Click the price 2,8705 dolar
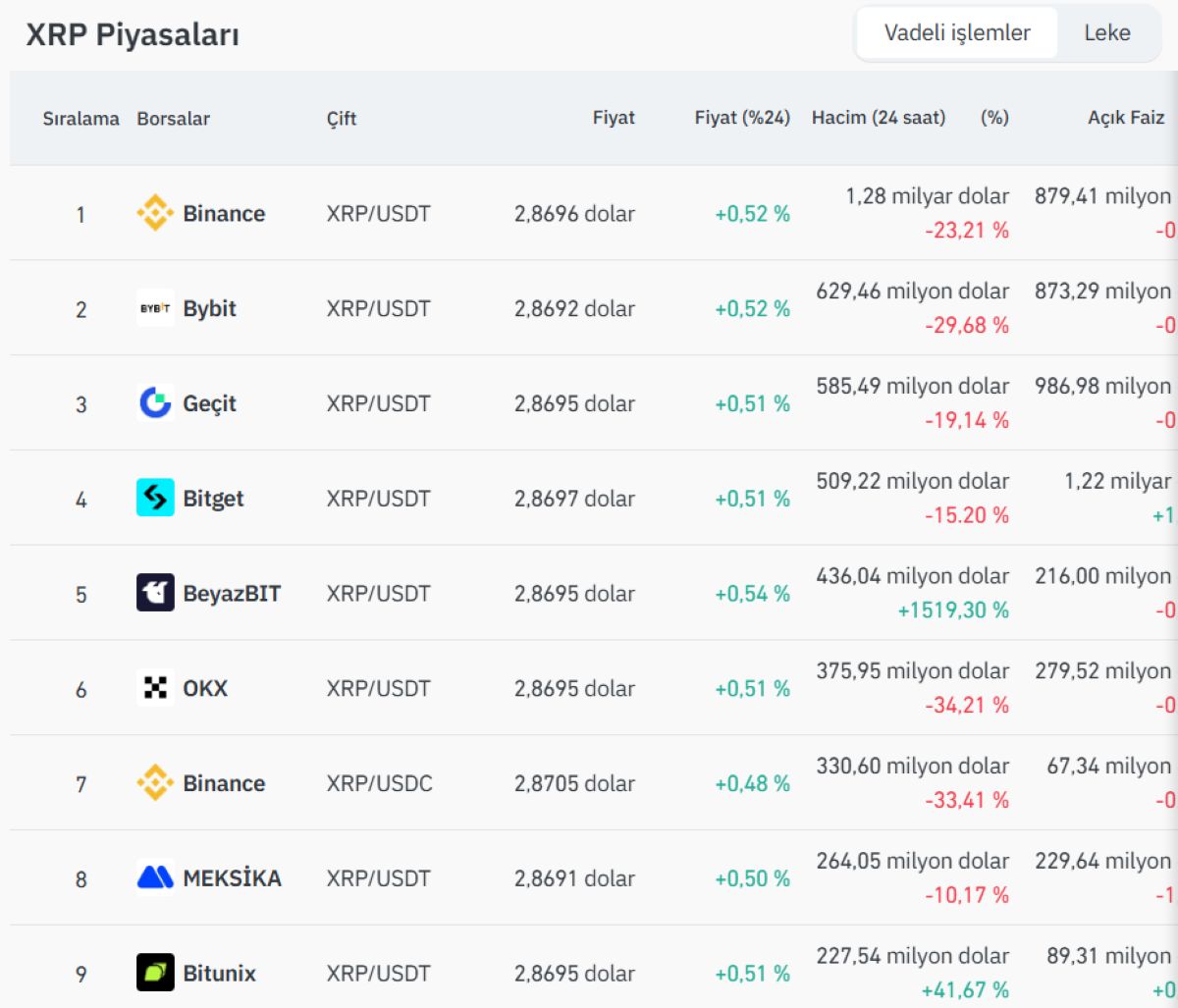This screenshot has width=1178, height=1008. coord(574,783)
